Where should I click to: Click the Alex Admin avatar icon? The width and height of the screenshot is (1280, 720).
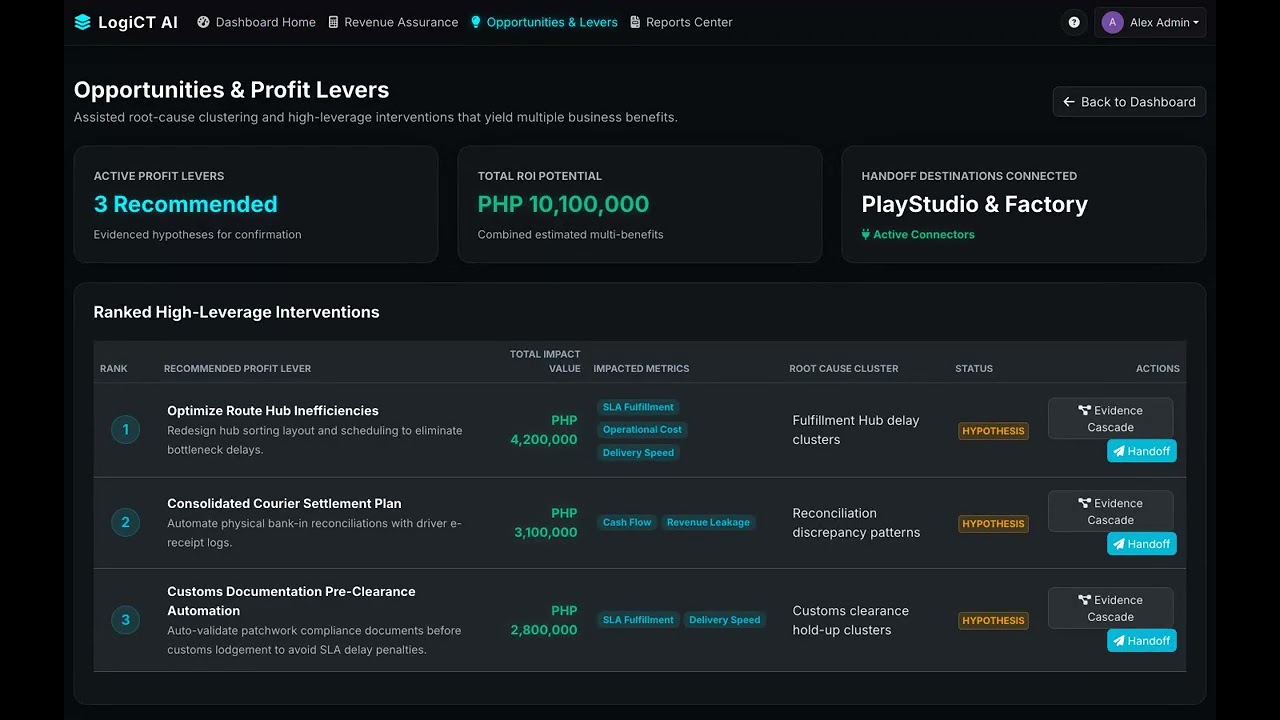click(1113, 22)
